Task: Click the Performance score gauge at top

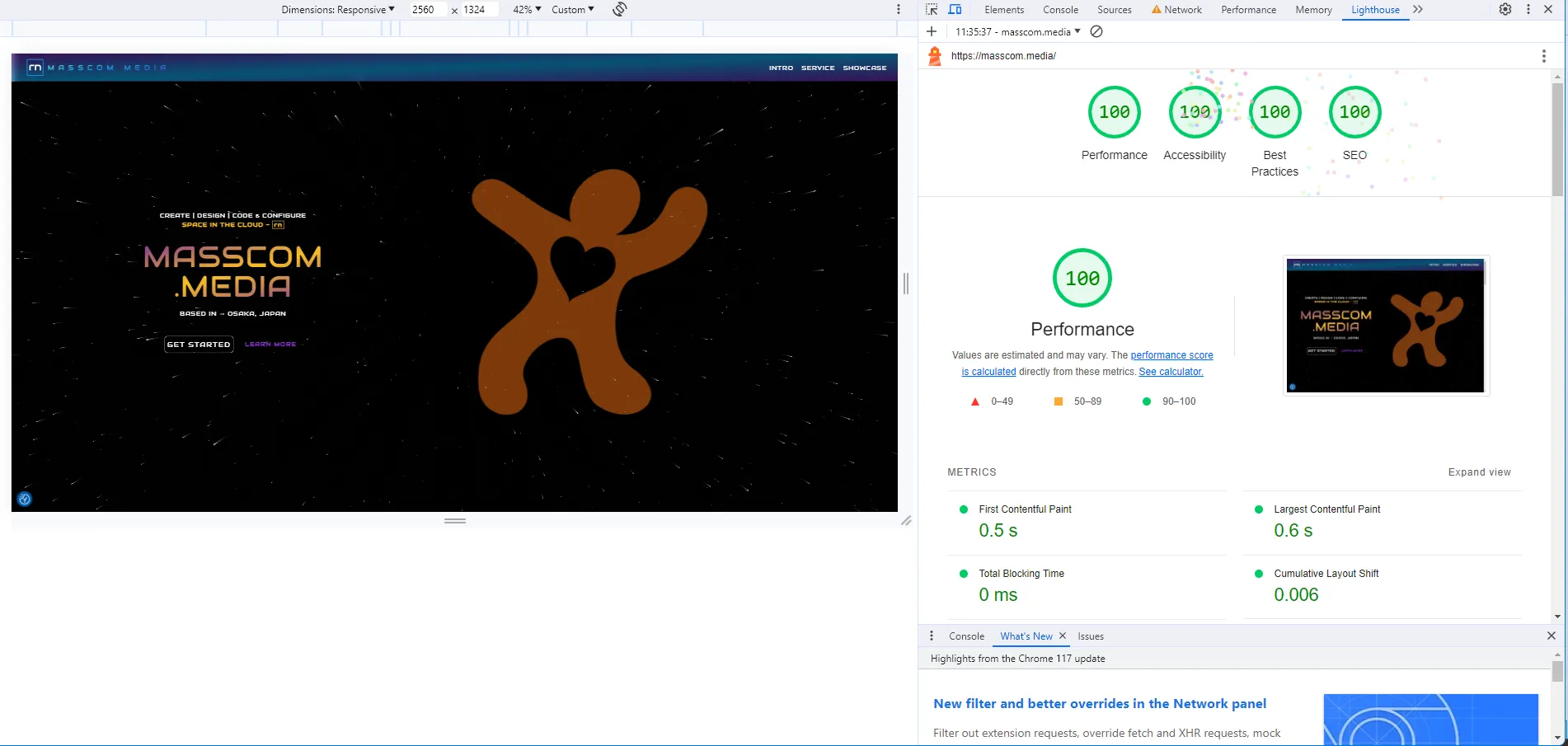Action: tap(1115, 112)
